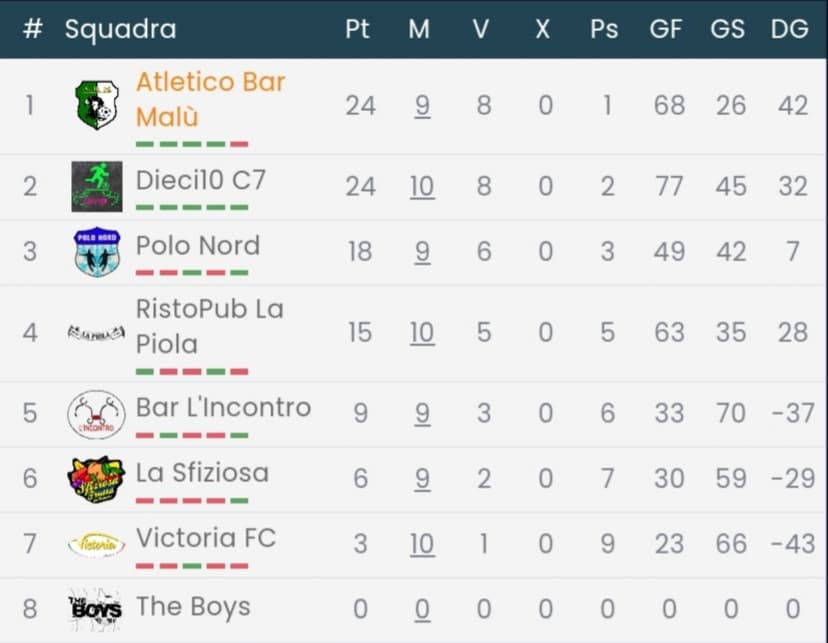The height and width of the screenshot is (643, 828).
Task: Click the Victoria FC oval logo
Action: (x=97, y=544)
